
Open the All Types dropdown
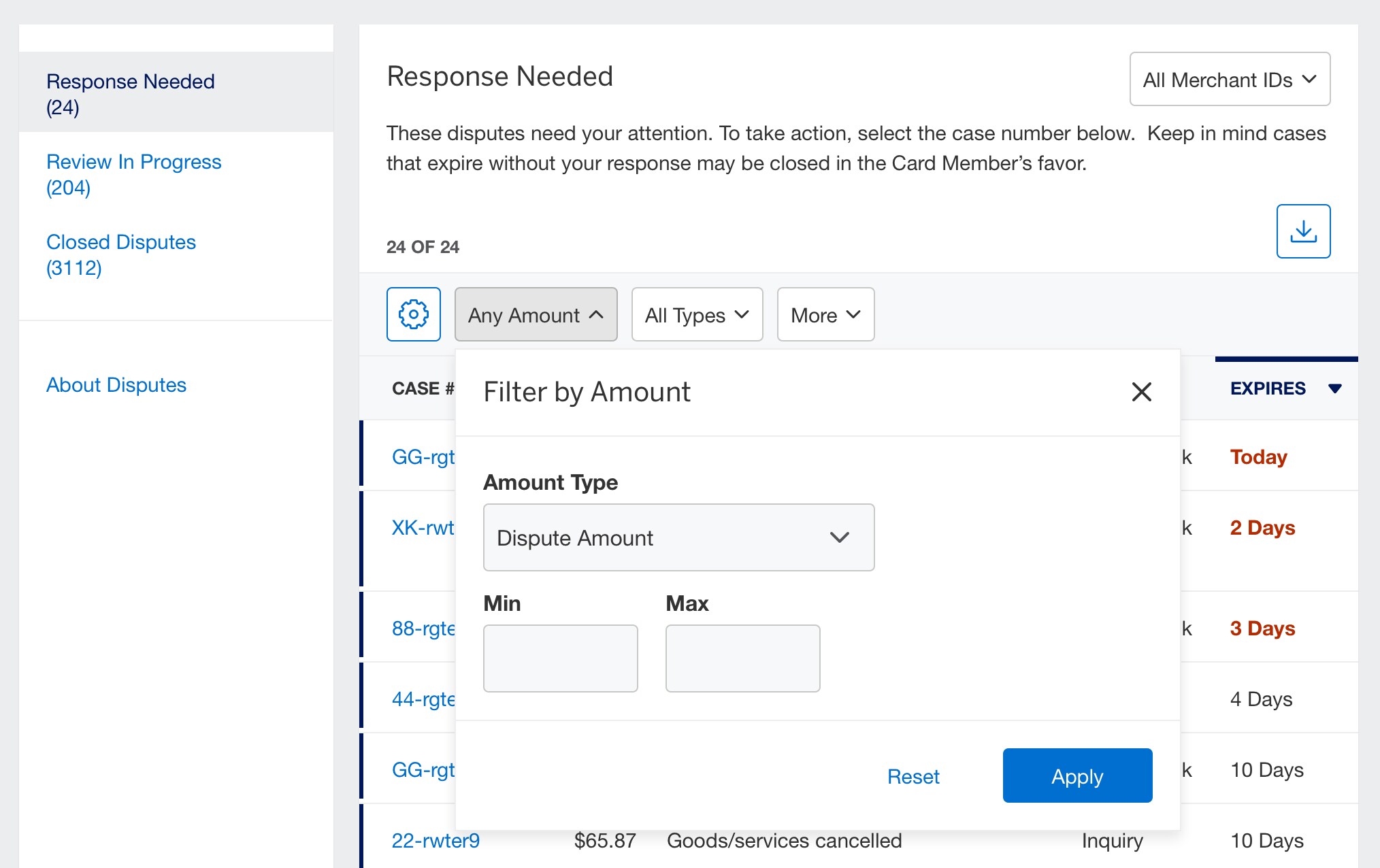click(x=697, y=314)
